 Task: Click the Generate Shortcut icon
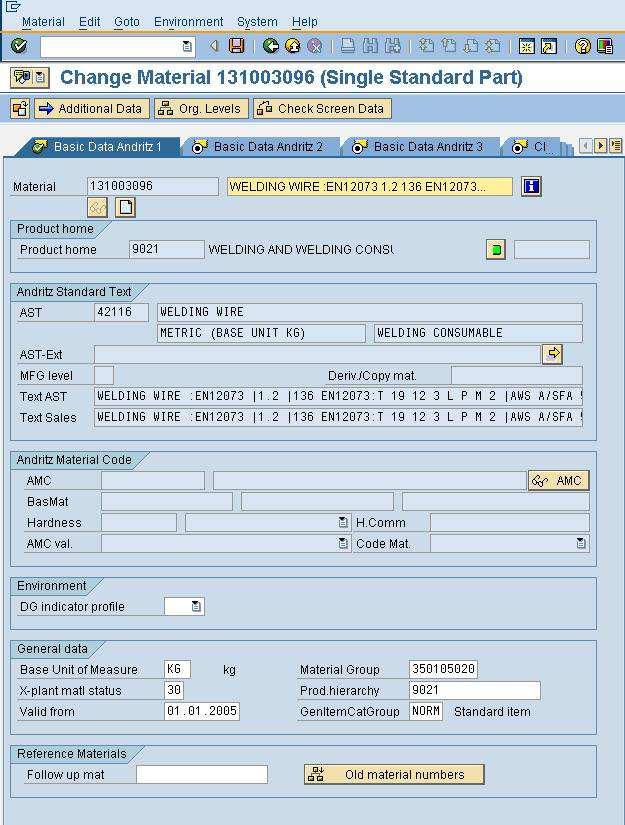549,46
